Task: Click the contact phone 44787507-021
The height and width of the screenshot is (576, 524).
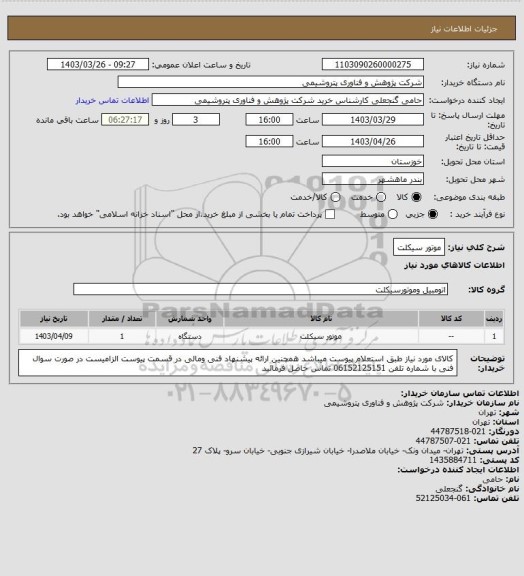Action: pos(443,441)
